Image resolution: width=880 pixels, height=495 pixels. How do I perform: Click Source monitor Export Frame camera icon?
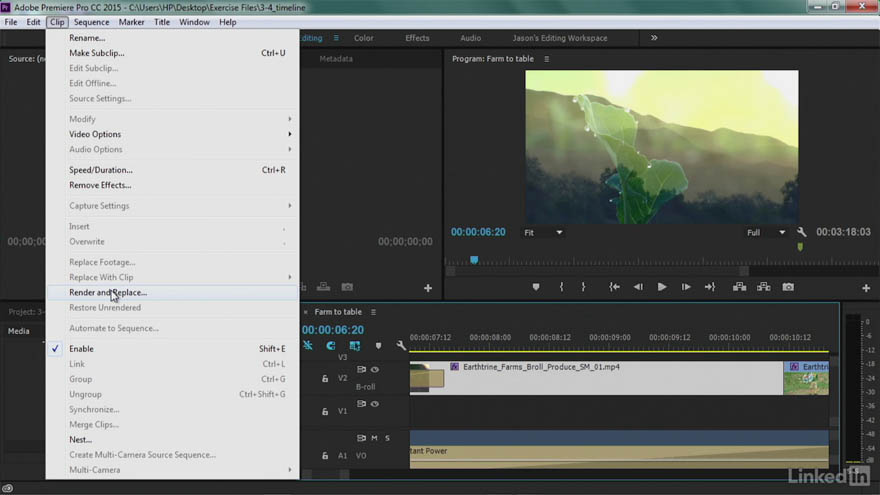pyautogui.click(x=347, y=287)
